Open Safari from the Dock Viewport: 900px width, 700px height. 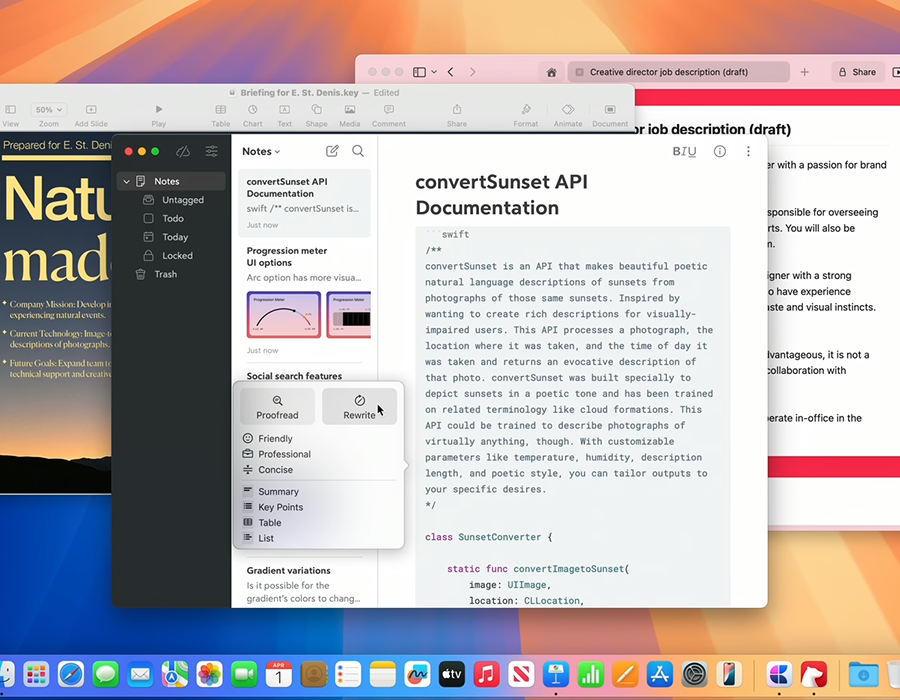point(71,674)
